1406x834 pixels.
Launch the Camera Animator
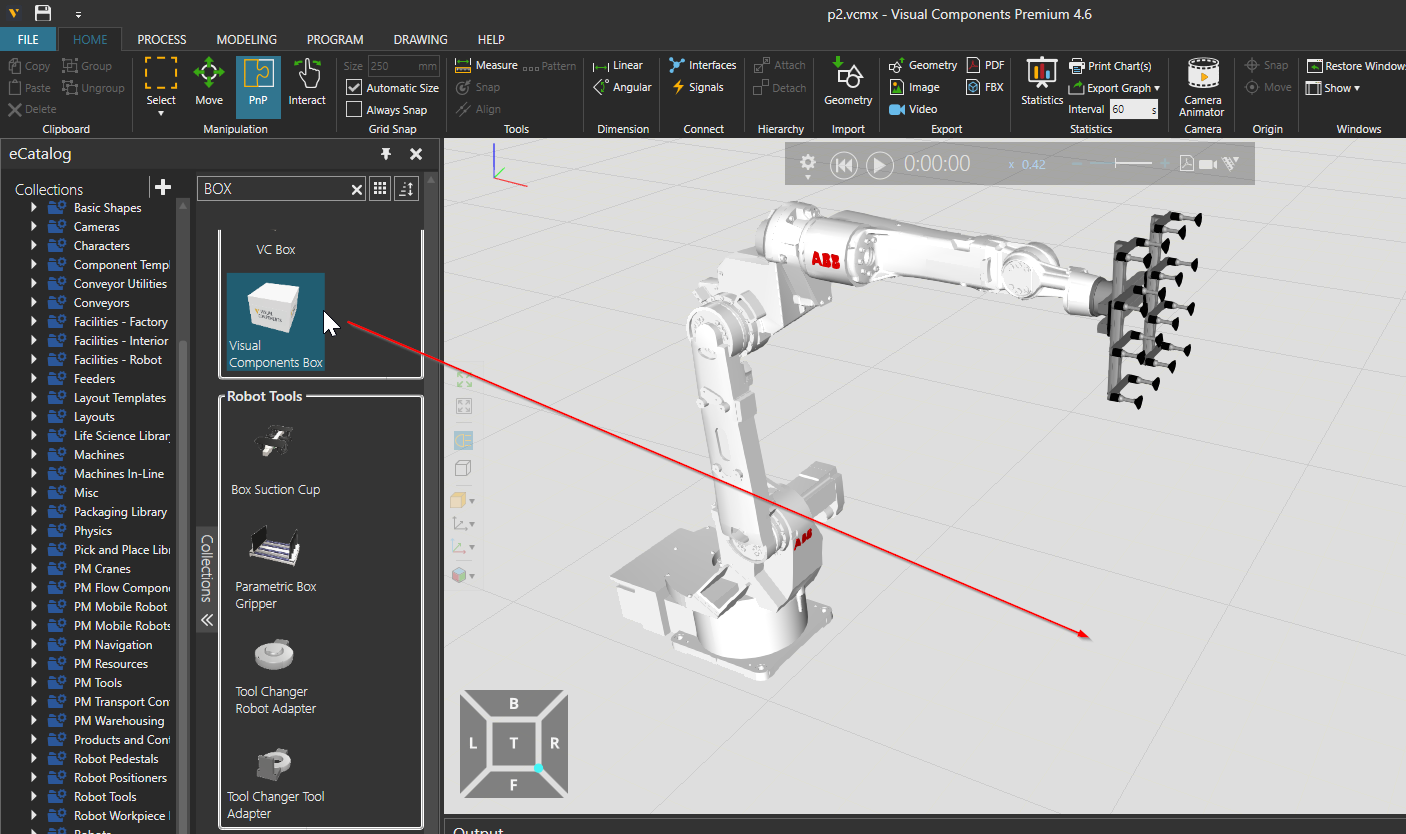tap(1203, 87)
